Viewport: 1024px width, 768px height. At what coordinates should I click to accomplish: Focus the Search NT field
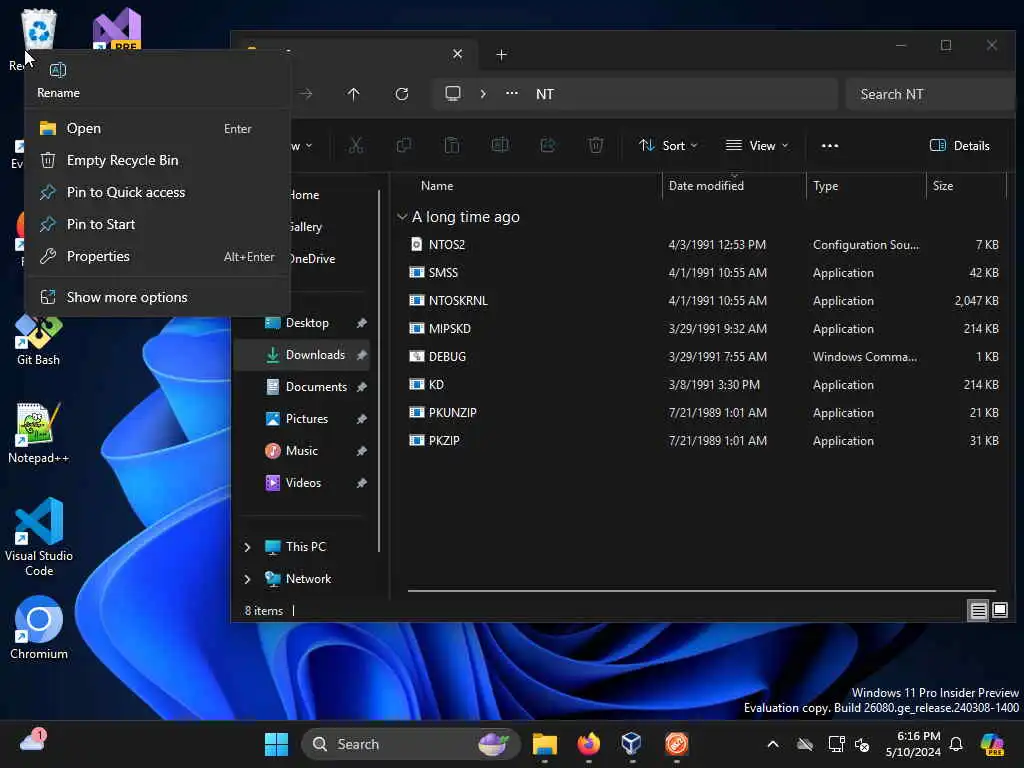pos(930,94)
